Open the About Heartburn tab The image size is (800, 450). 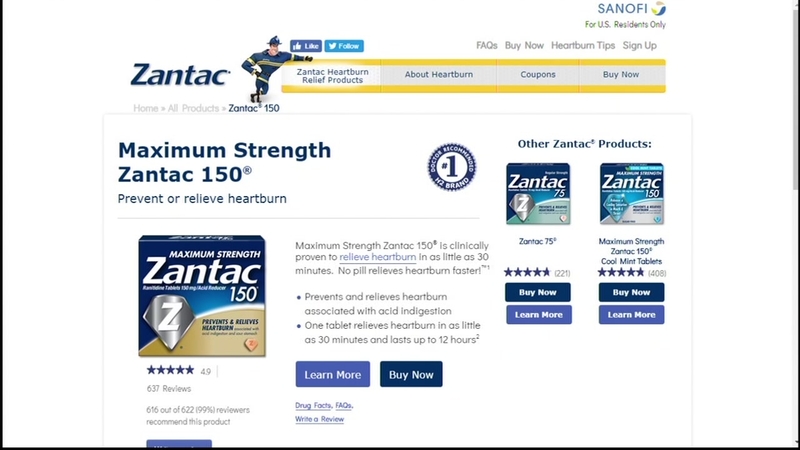439,74
